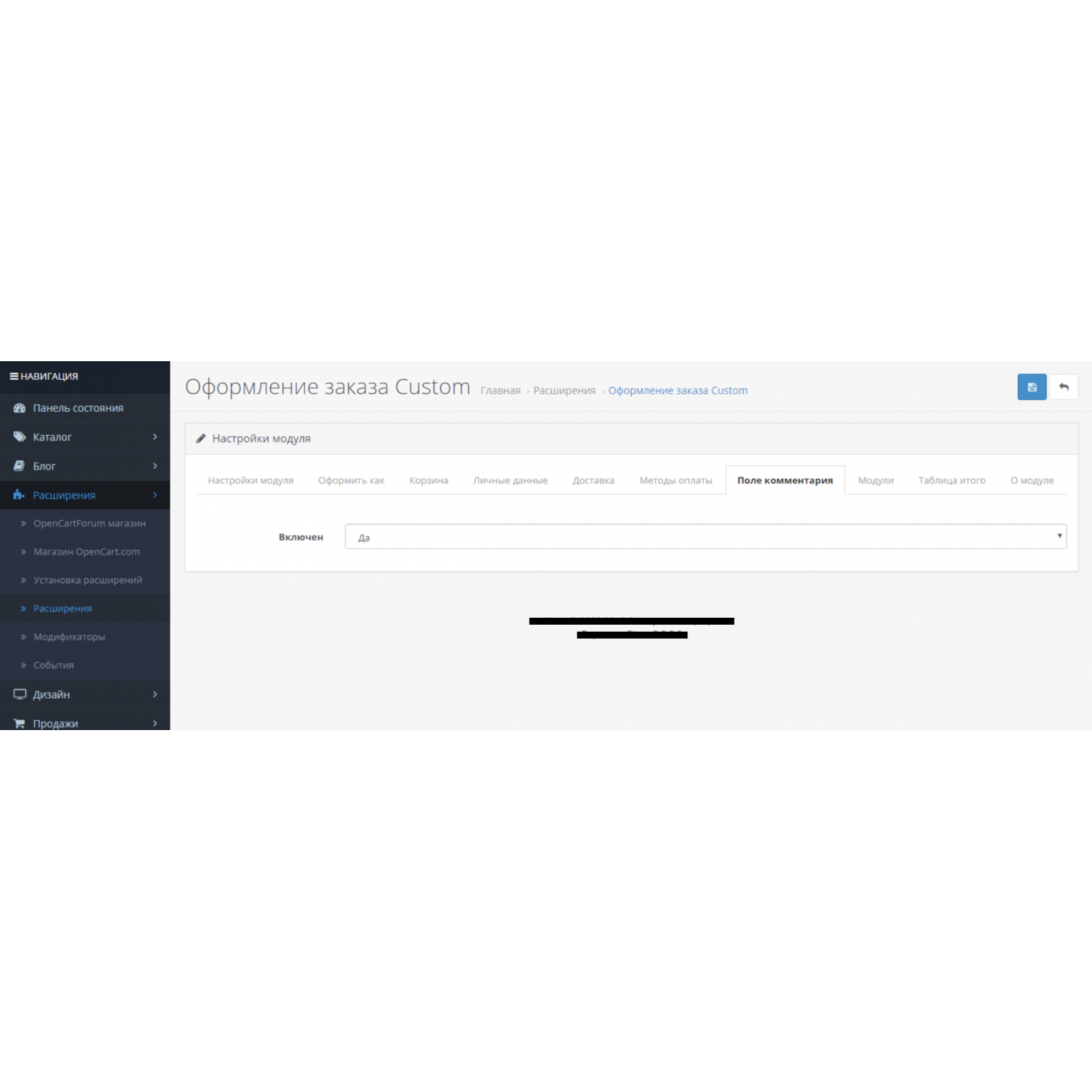Click the hamburger navigation menu icon

(14, 376)
